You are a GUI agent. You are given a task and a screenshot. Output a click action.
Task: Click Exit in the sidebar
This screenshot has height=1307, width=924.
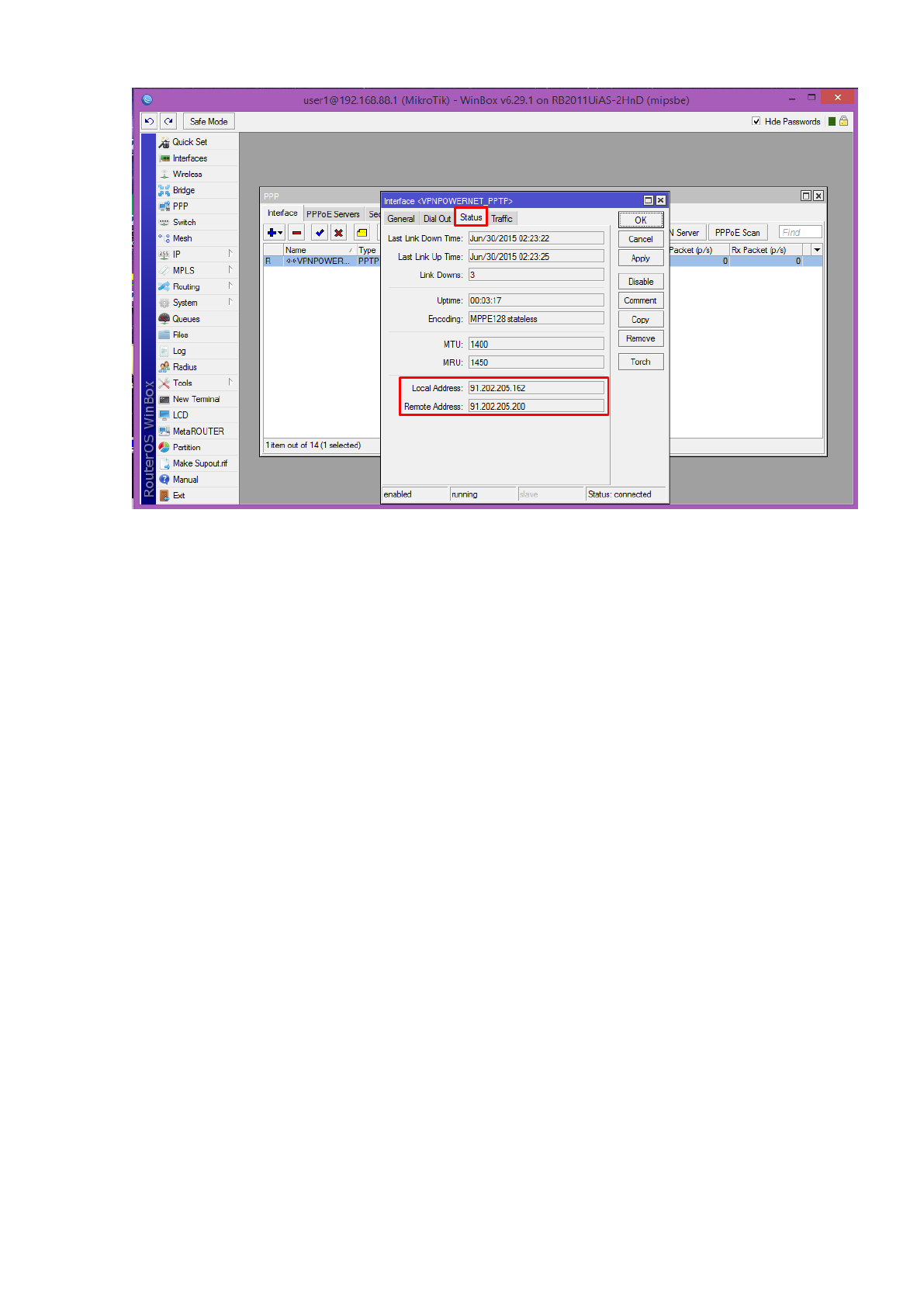click(x=179, y=495)
